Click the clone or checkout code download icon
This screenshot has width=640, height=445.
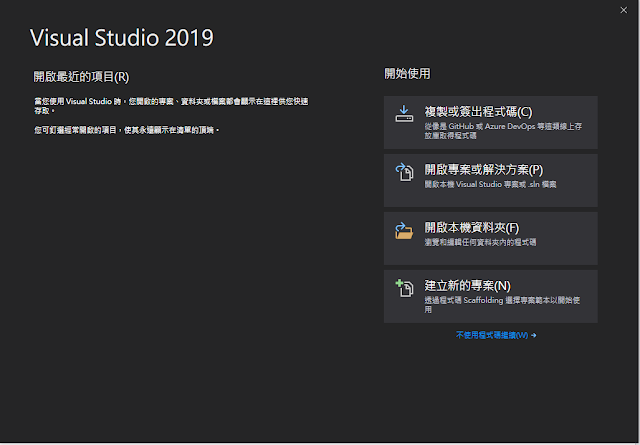tap(404, 113)
